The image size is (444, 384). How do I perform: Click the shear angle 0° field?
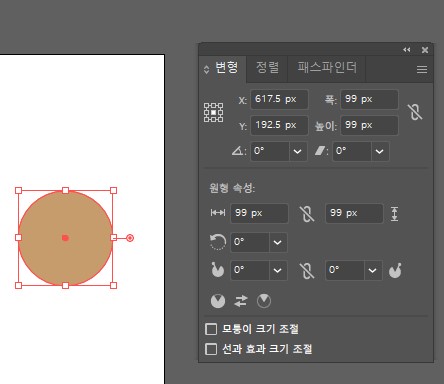click(x=352, y=151)
